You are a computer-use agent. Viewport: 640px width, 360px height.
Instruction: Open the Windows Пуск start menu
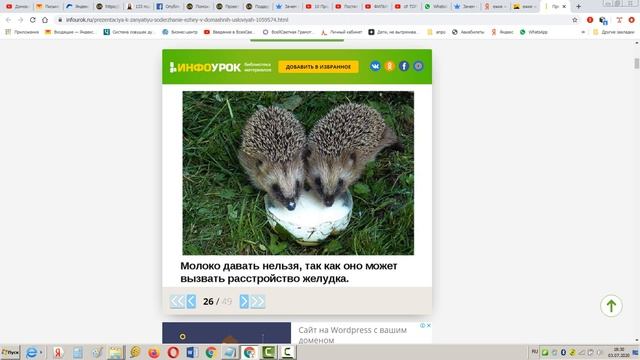pos(10,352)
